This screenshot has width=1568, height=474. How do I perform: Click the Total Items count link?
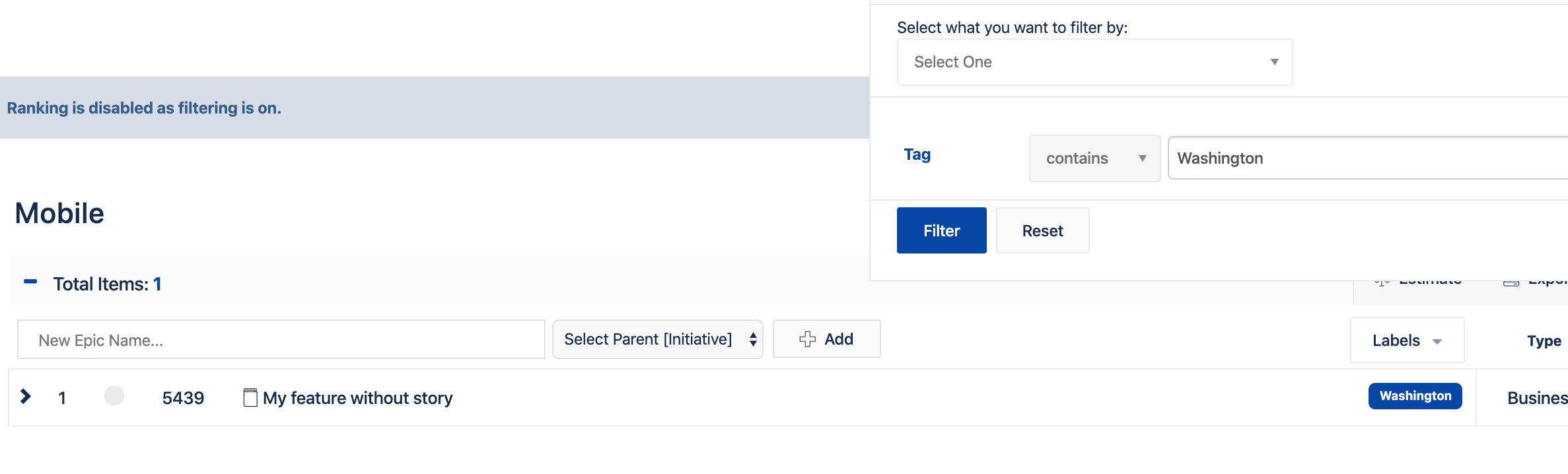[x=157, y=283]
